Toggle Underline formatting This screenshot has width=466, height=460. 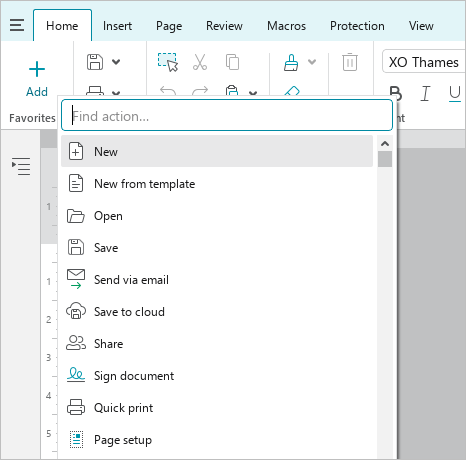click(x=455, y=94)
